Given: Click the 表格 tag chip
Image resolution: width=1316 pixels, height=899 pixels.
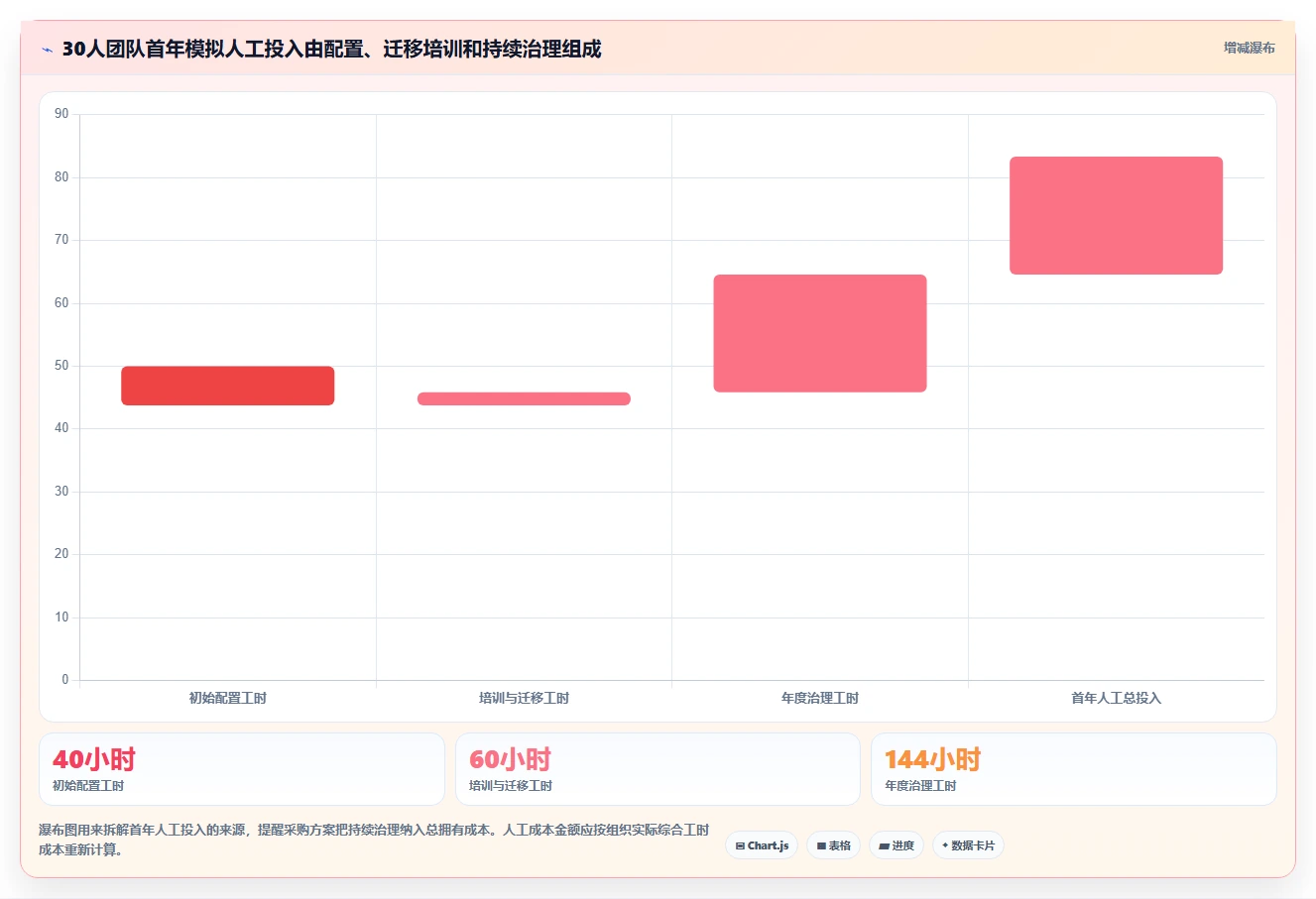Looking at the screenshot, I should pos(833,845).
